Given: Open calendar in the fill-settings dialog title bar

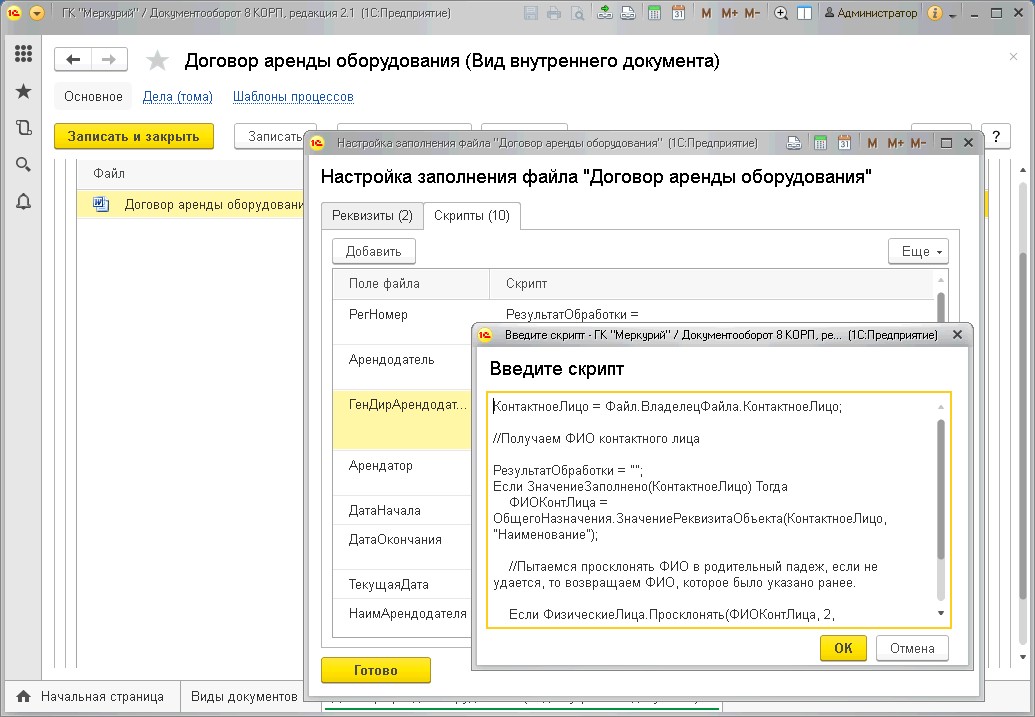Looking at the screenshot, I should pos(844,143).
